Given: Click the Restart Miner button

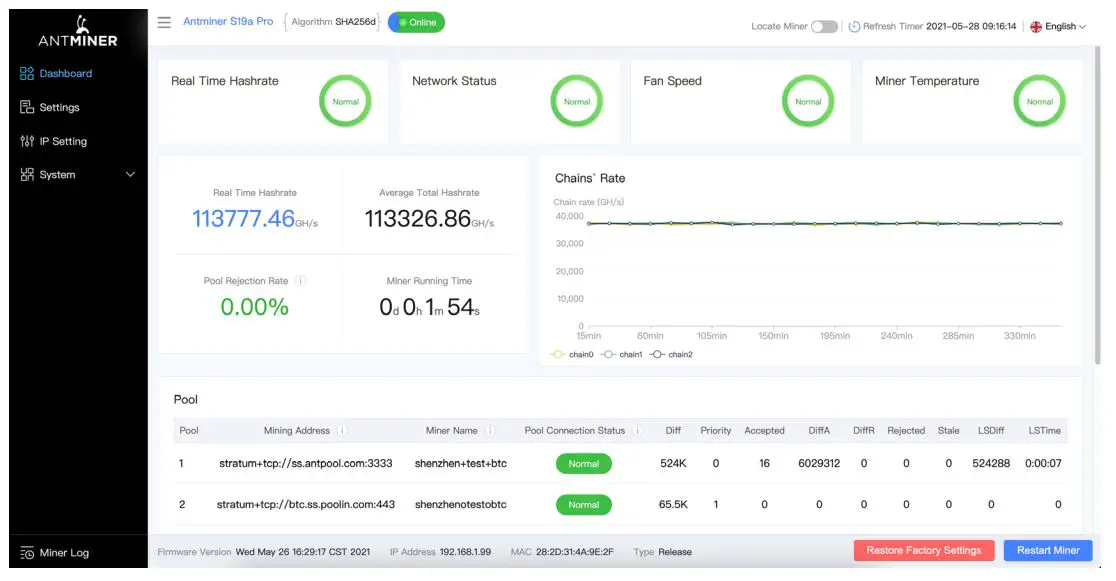Looking at the screenshot, I should pyautogui.click(x=1047, y=551).
